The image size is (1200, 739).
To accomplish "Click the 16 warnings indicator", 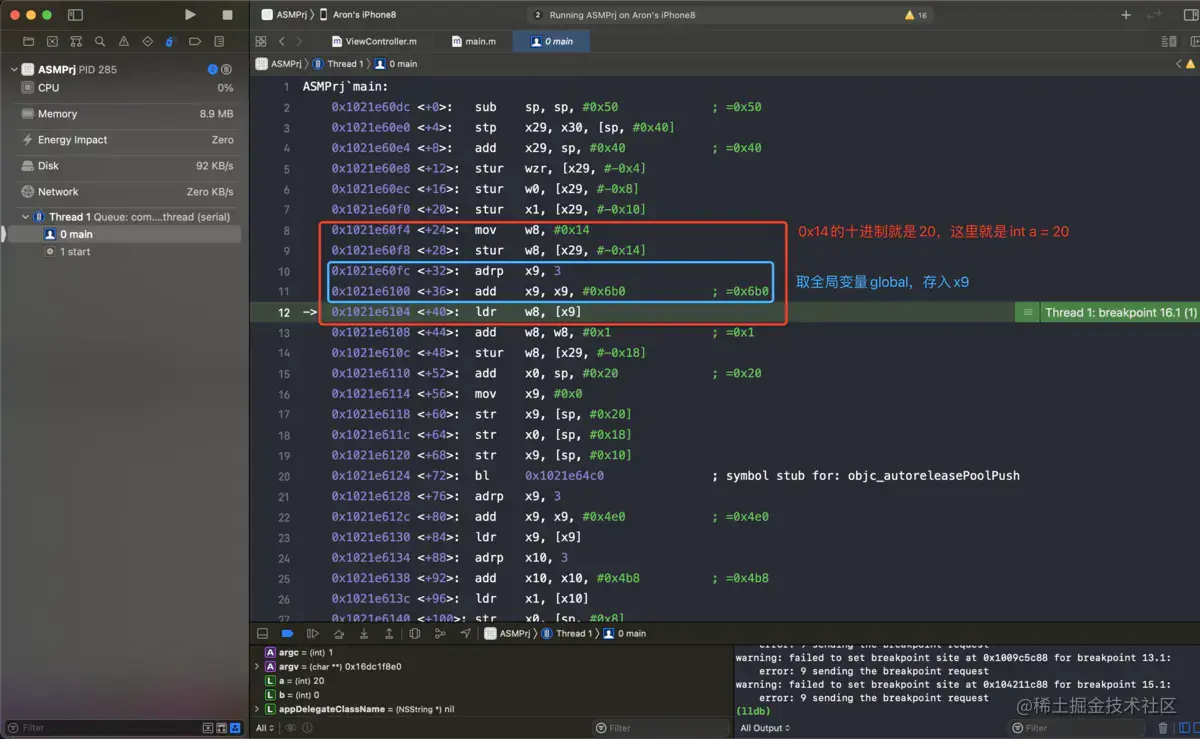I will (915, 15).
